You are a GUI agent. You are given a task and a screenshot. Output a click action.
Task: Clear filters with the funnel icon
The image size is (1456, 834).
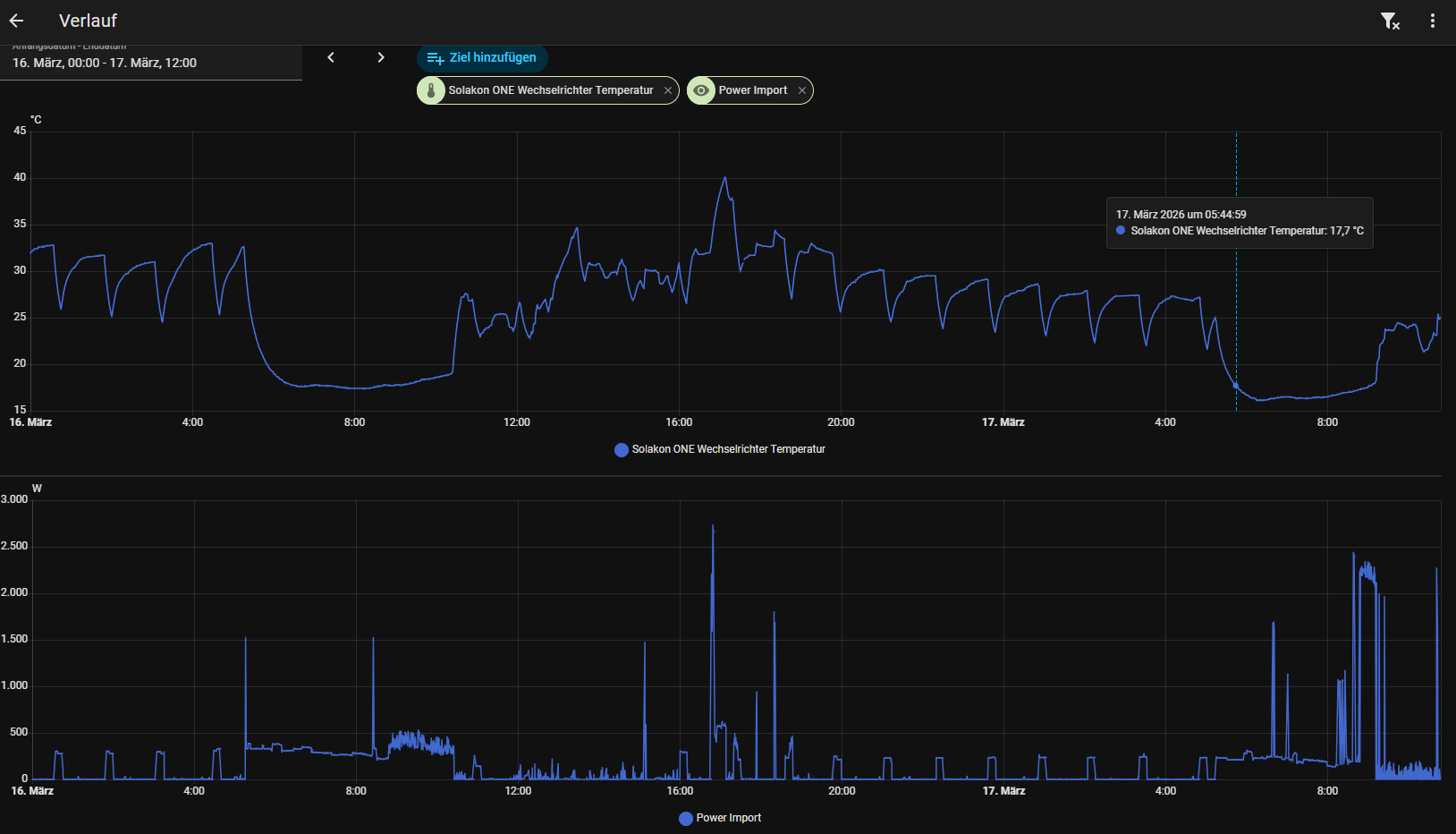click(1390, 21)
